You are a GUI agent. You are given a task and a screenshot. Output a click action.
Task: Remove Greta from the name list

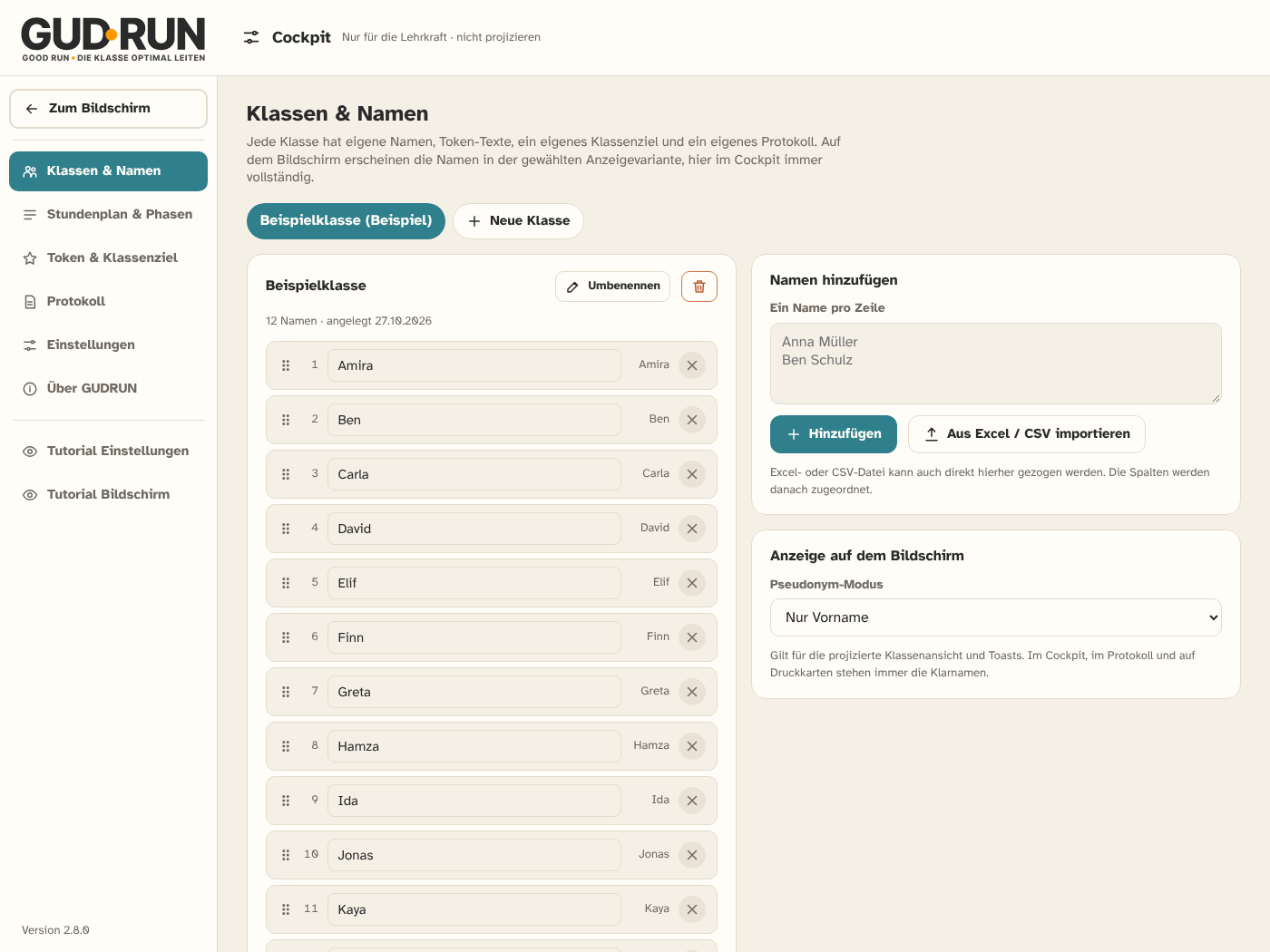pos(692,692)
